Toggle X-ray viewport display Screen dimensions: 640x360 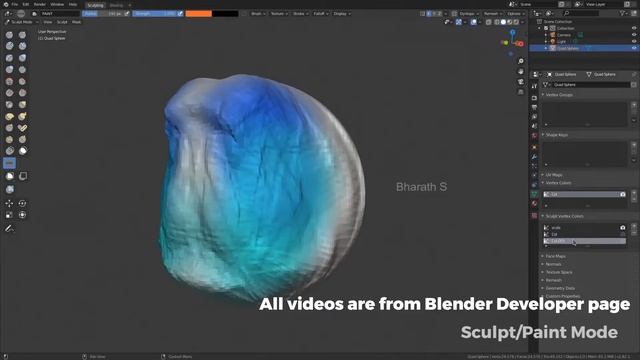click(489, 22)
